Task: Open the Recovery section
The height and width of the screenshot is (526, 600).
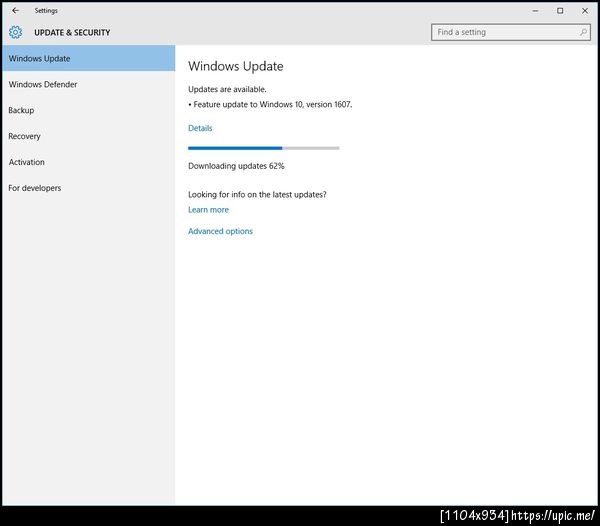Action: coord(89,136)
